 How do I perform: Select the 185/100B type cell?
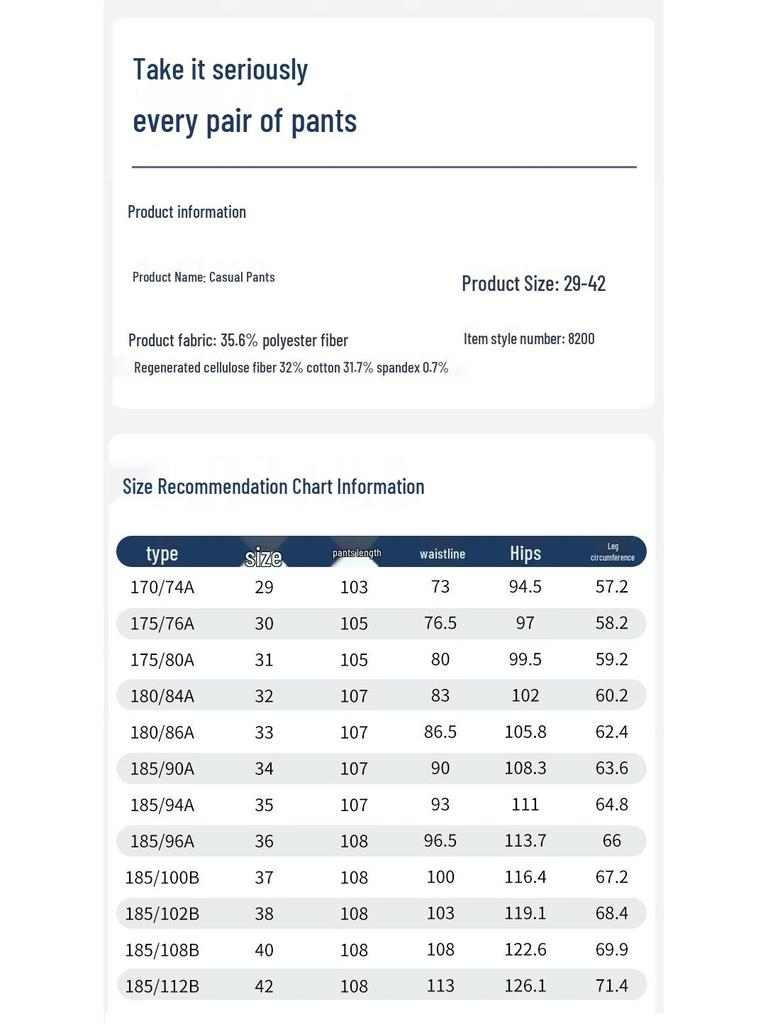[162, 878]
